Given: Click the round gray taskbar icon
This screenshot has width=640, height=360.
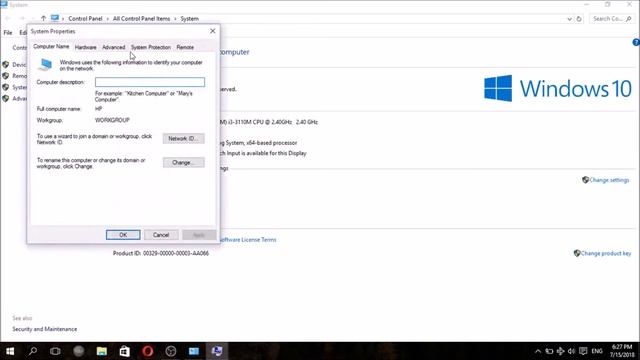Looking at the screenshot, I should click(79, 351).
